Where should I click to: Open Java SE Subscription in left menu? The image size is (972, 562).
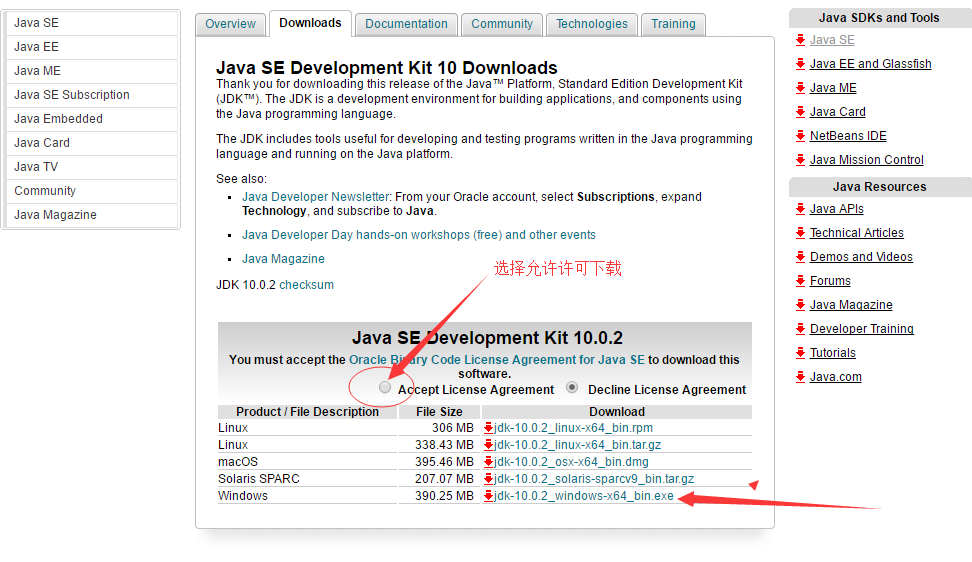(91, 95)
